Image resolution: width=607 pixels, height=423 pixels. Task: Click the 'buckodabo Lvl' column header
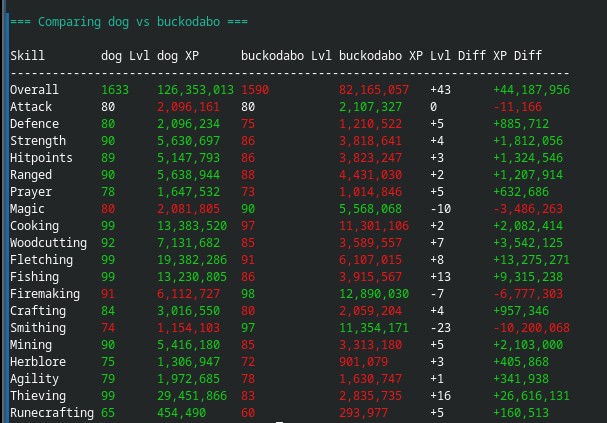(x=286, y=56)
